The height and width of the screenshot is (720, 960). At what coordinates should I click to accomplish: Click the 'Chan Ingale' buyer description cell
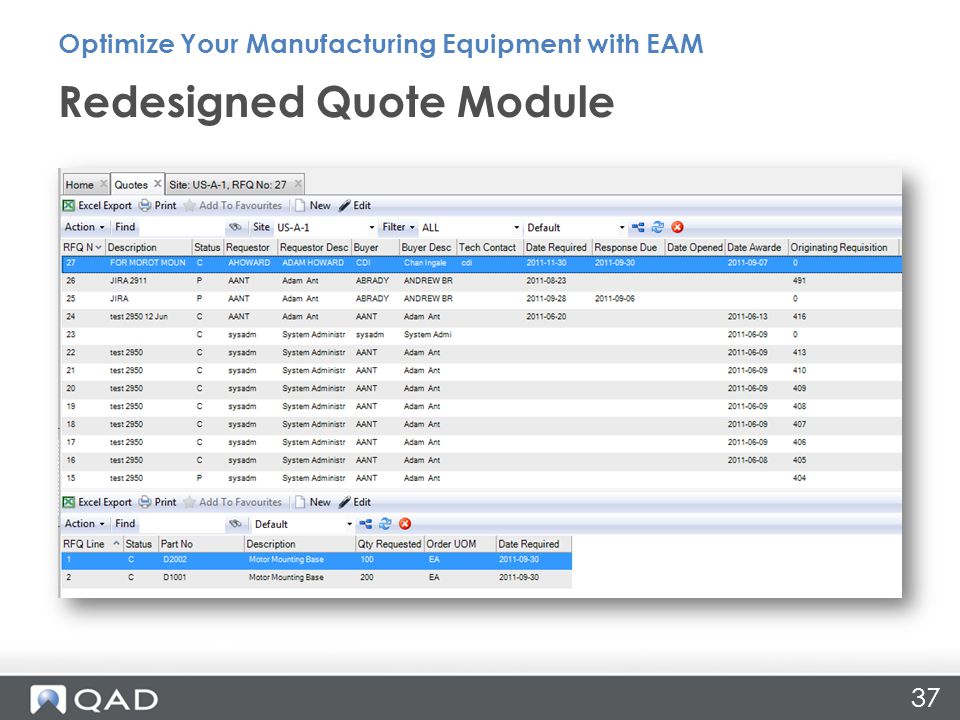[425, 263]
